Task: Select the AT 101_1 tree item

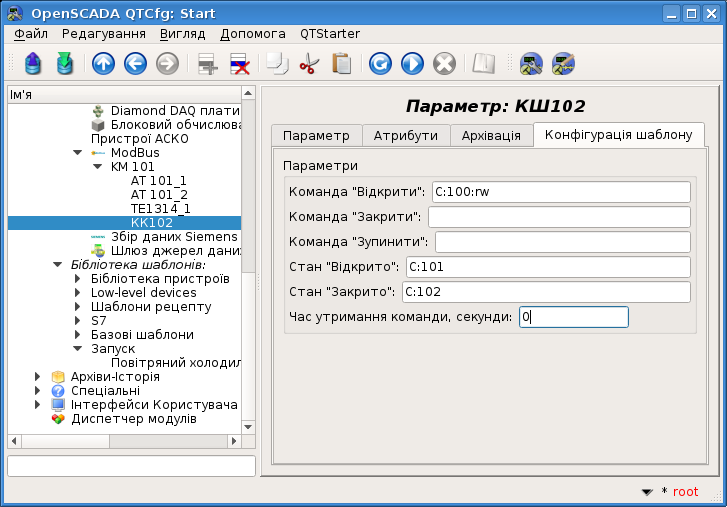Action: [x=159, y=180]
